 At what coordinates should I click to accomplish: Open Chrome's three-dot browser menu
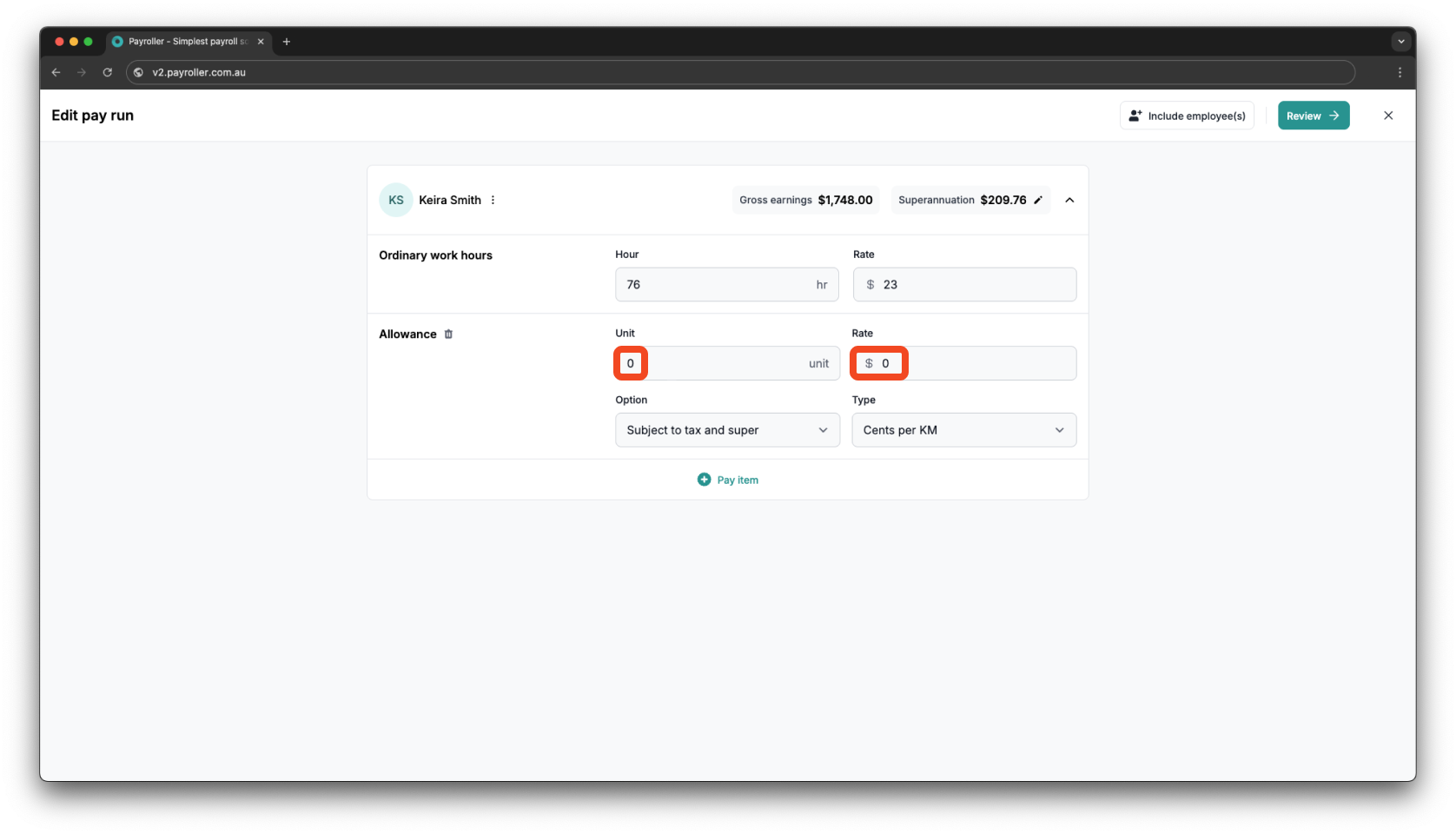point(1399,73)
